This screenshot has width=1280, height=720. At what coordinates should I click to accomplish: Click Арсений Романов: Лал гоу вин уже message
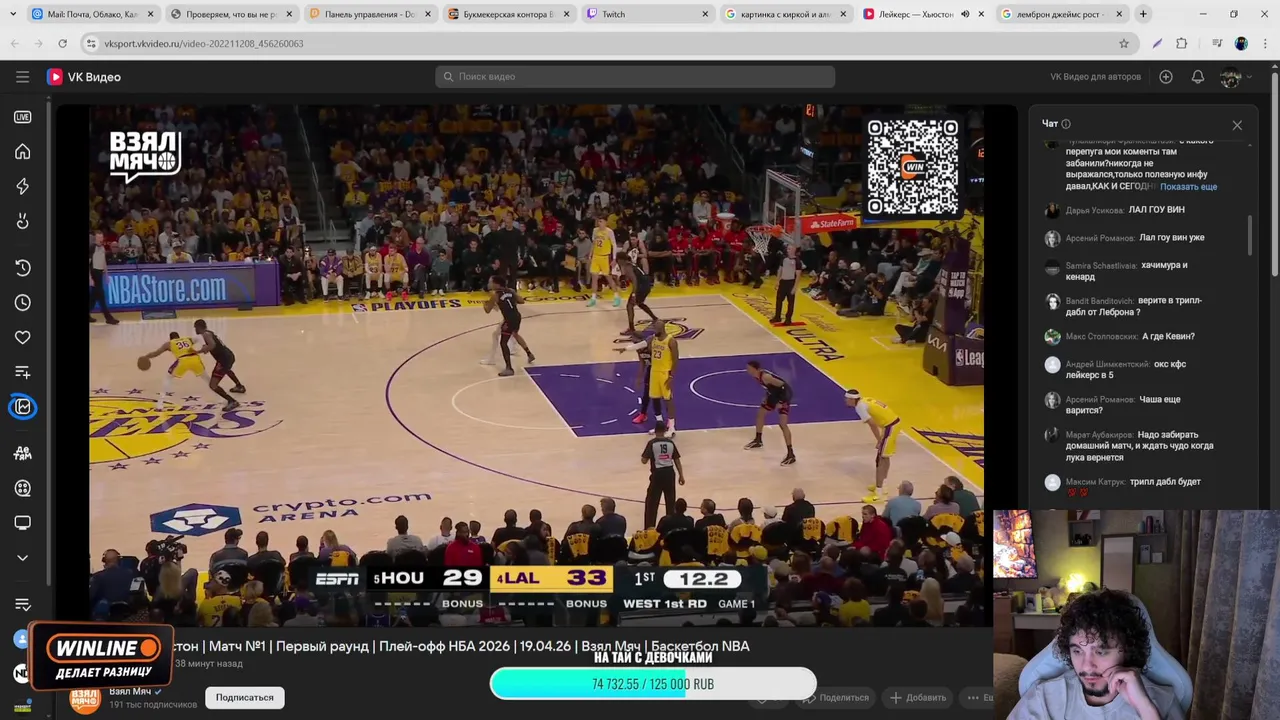click(x=1135, y=238)
